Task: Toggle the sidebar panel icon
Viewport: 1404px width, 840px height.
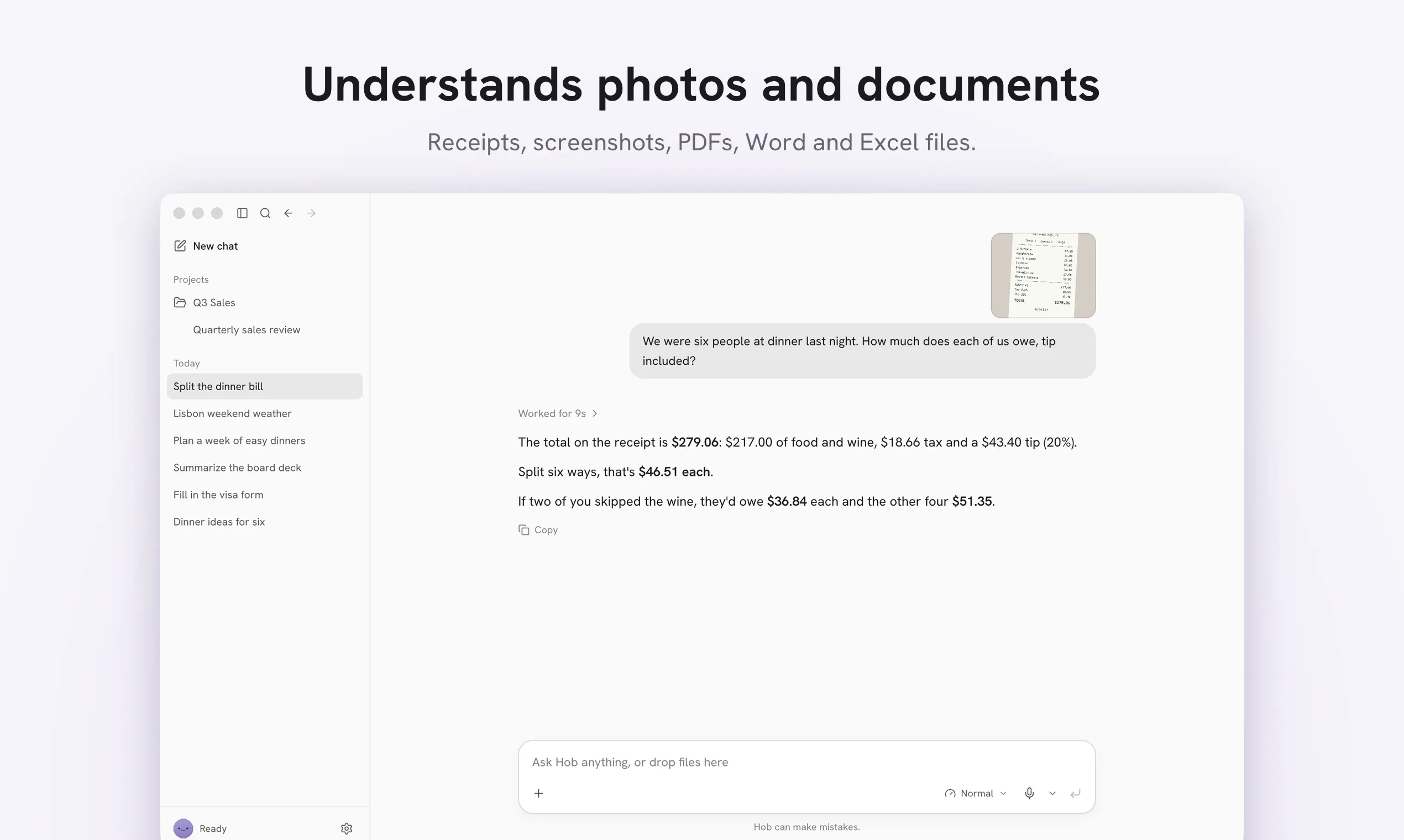Action: point(242,213)
